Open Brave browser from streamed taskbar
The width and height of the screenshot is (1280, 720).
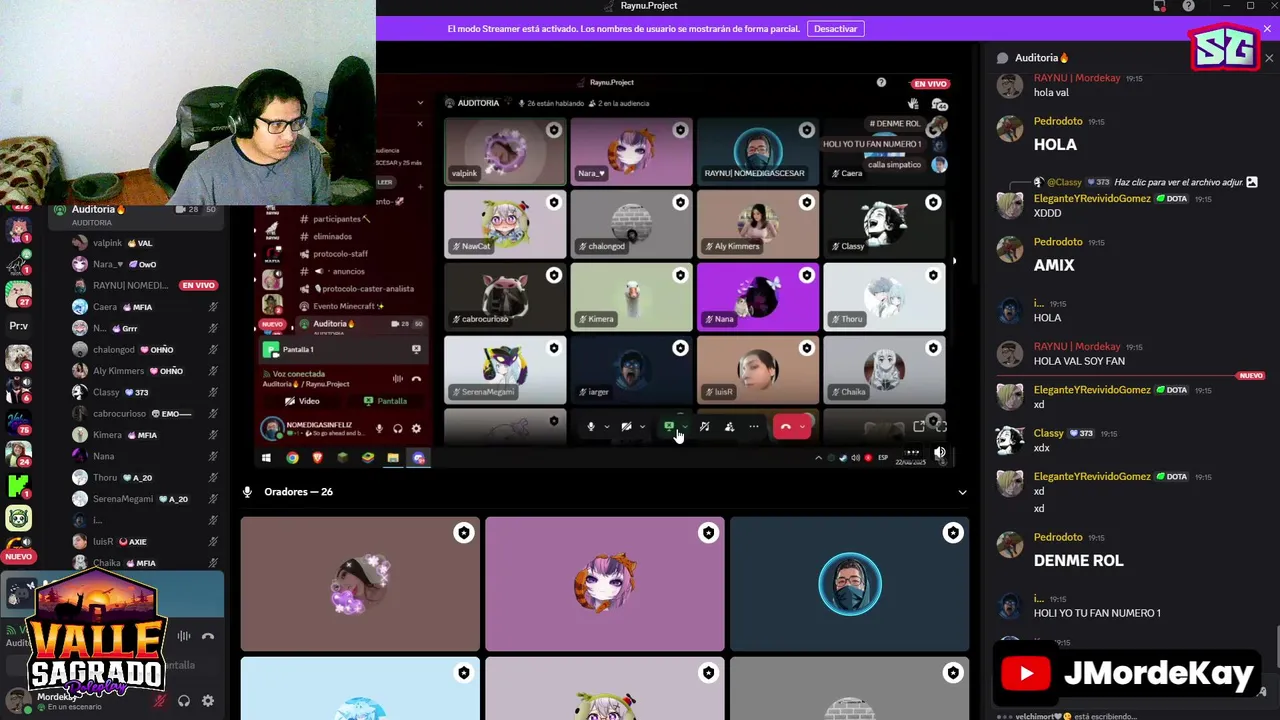[x=318, y=458]
